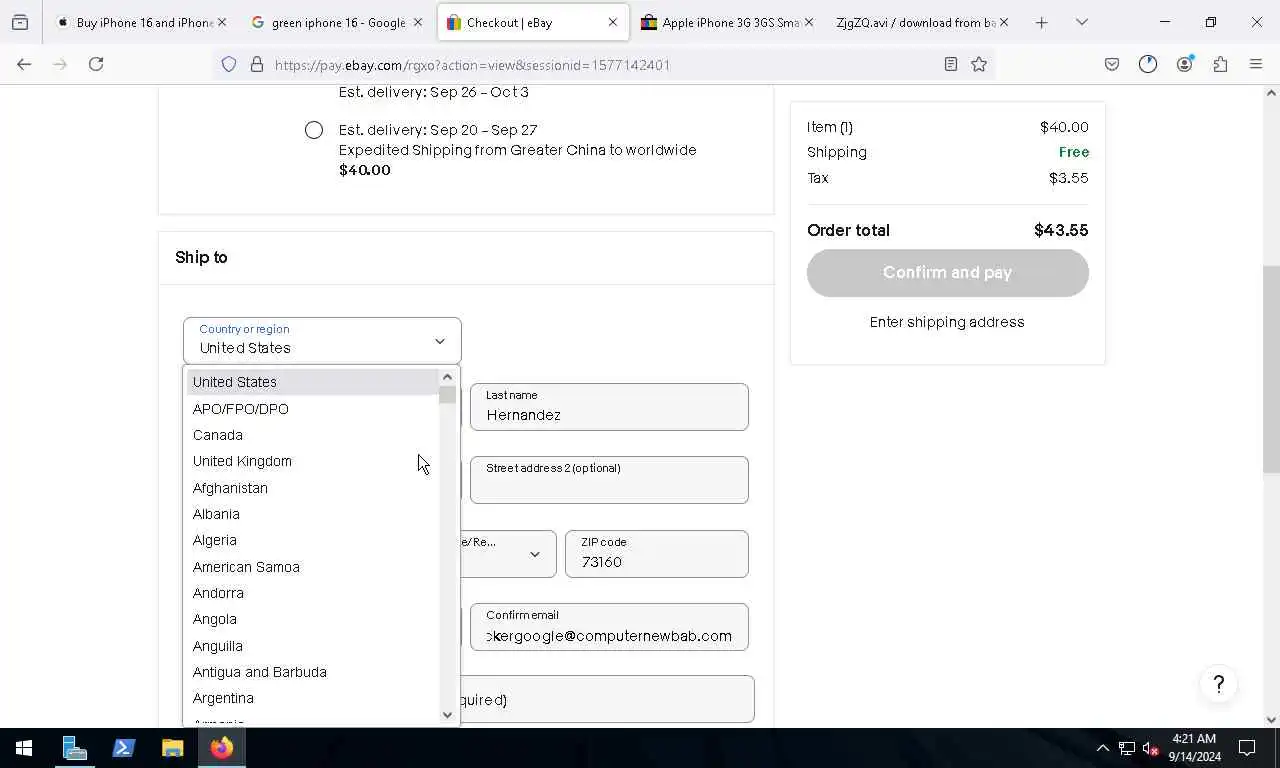
Task: Show site security padlock information
Action: coord(257,64)
